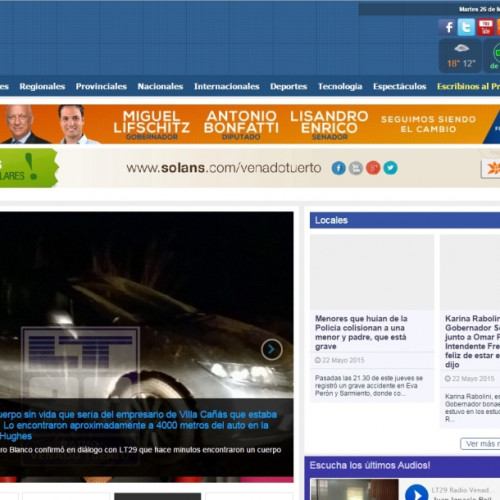This screenshot has height=500, width=500.
Task: Go to the Nacionales section
Action: [x=160, y=87]
